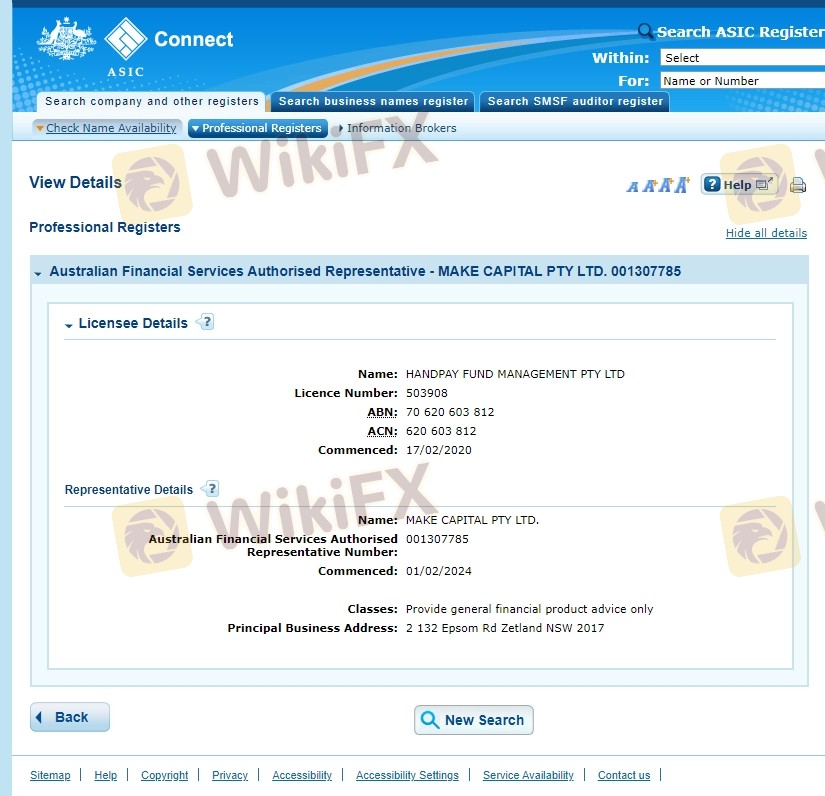
Task: Open Check Name Availability menu
Action: pos(106,128)
